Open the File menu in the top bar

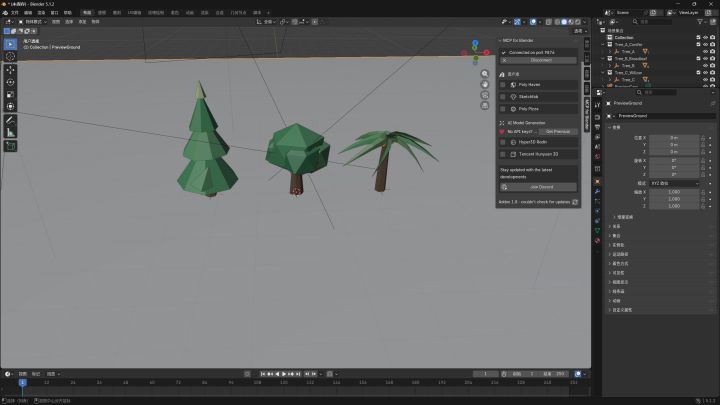tap(15, 12)
